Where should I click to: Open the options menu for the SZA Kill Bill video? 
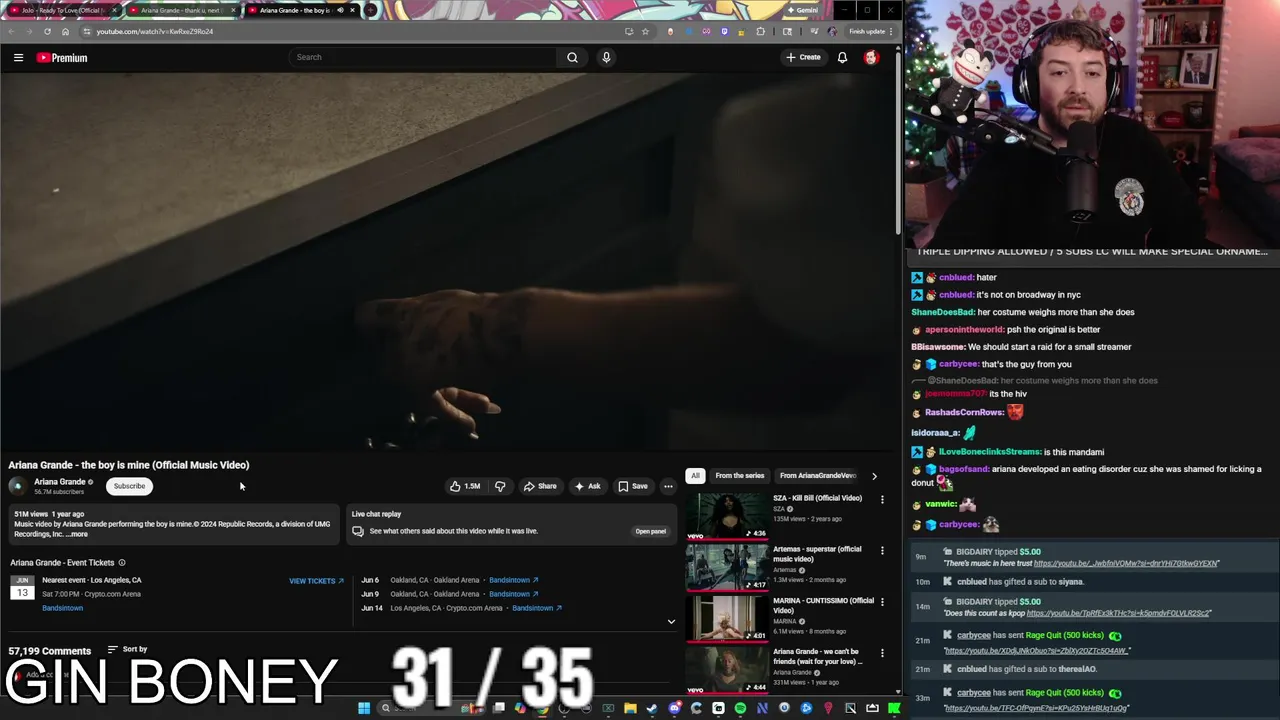tap(882, 499)
